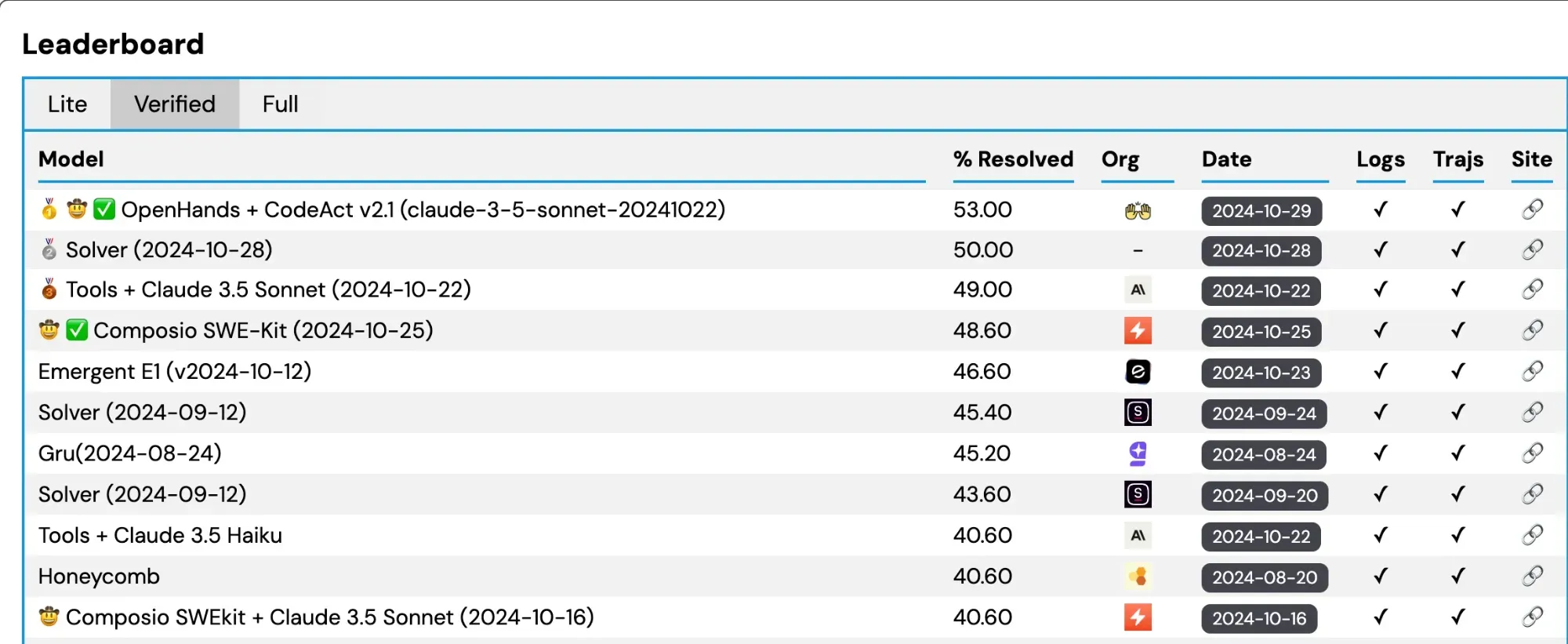Select model name "Tools + Claude 3.5 Haiku"
This screenshot has width=1568, height=644.
coord(160,535)
